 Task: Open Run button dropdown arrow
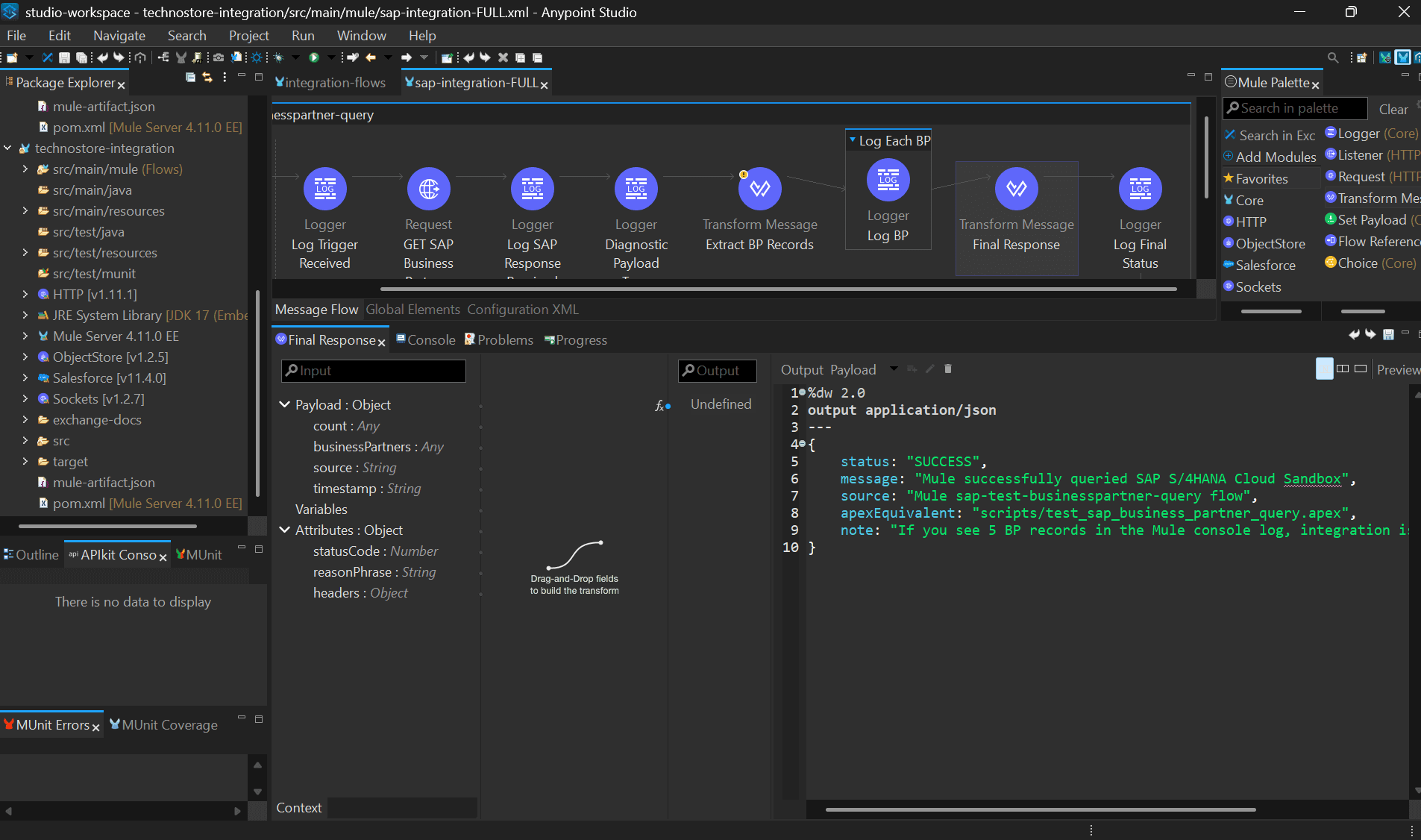coord(330,57)
